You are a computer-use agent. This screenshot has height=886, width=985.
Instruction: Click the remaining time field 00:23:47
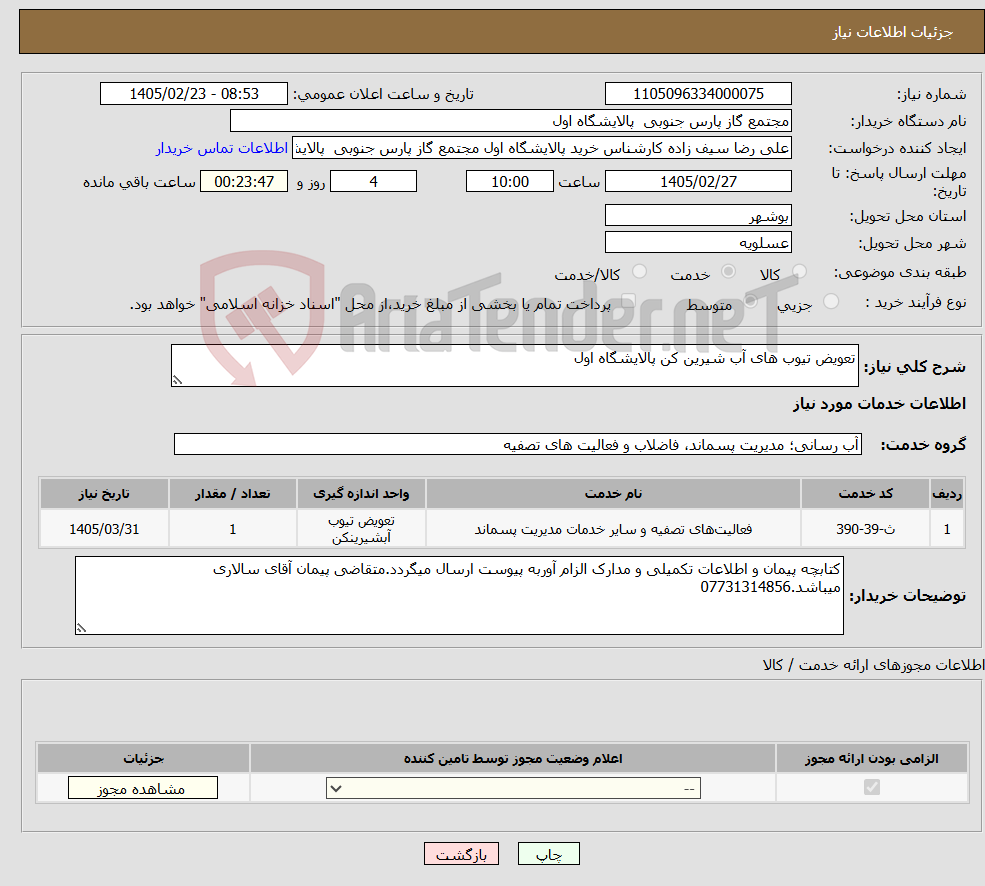pos(244,182)
